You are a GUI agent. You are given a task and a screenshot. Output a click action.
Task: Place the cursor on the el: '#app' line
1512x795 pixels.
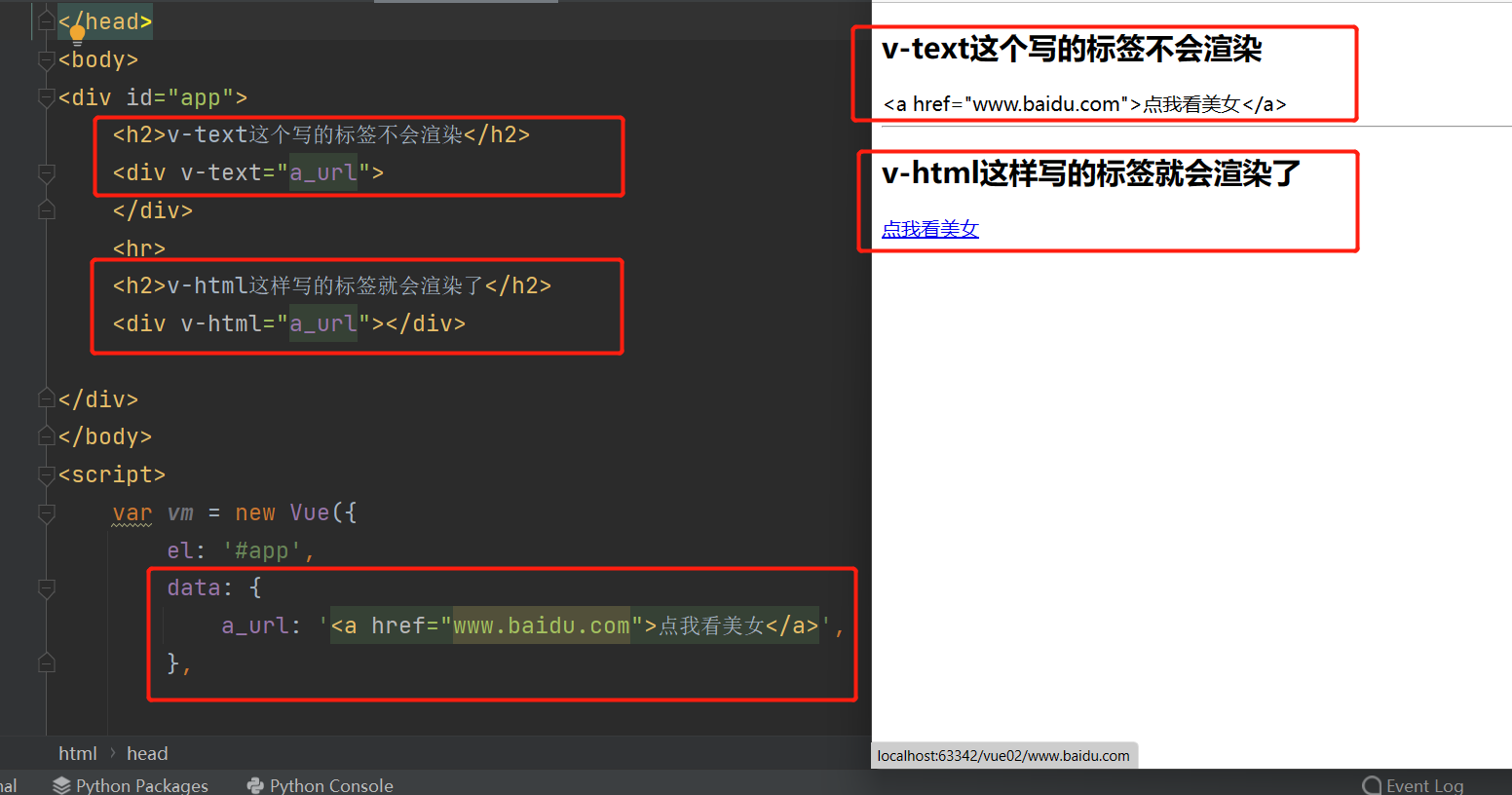[x=241, y=550]
